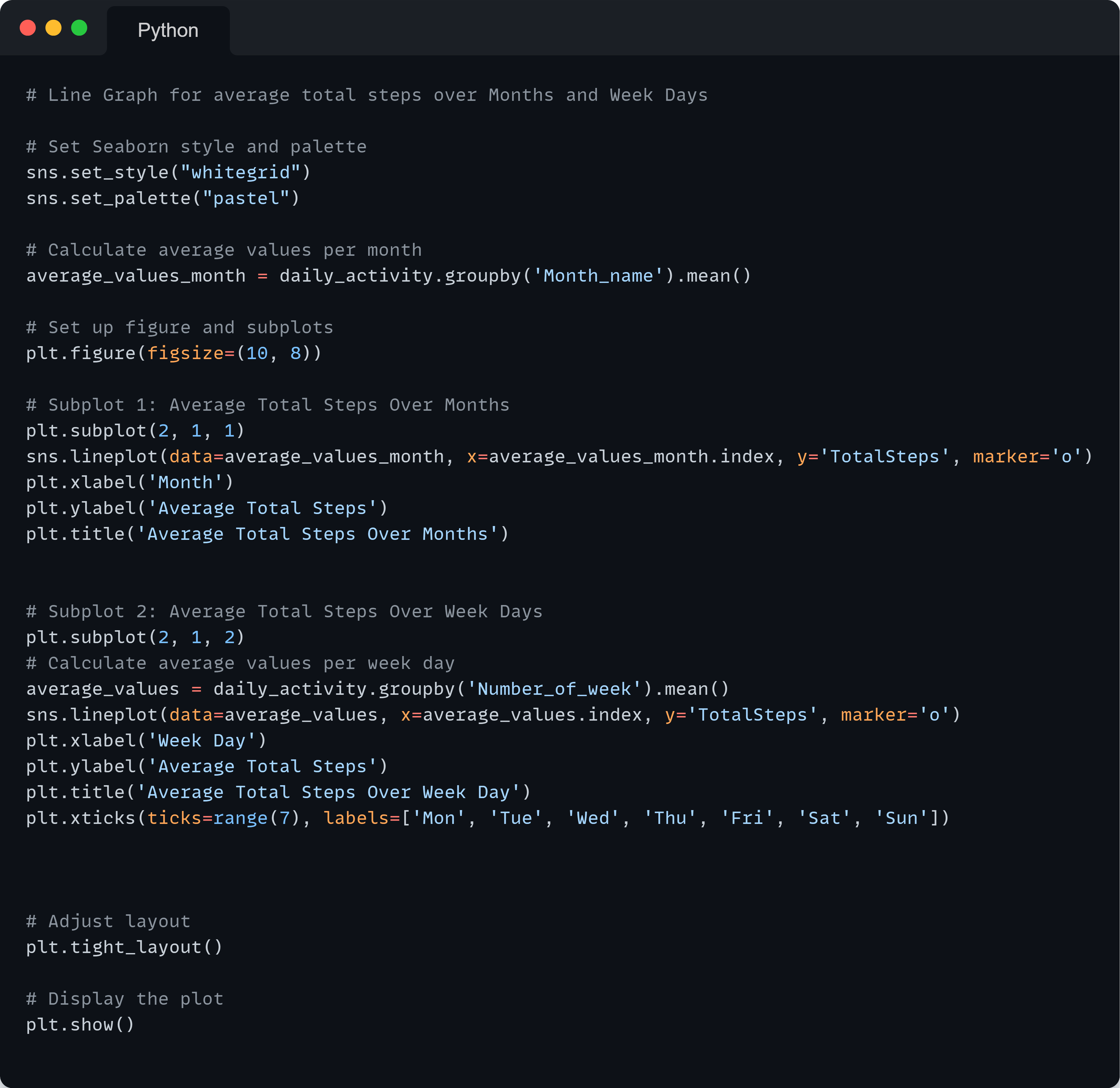Click the line sns.set_style("whitegrid")

[x=168, y=172]
